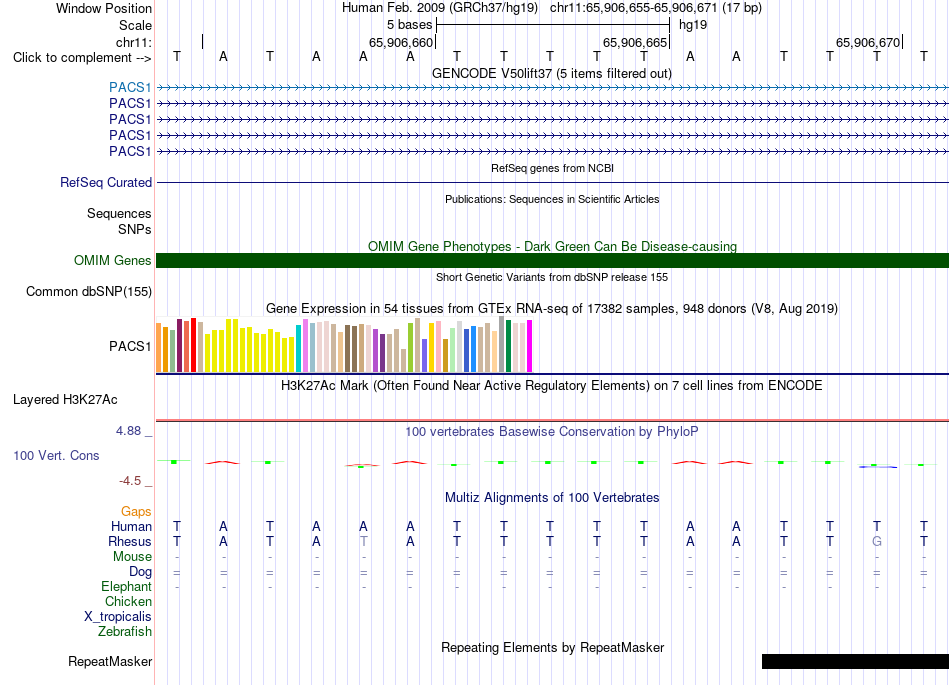Click the Common dbSNP(155) track label
Viewport: 950px width, 685px height.
[89, 291]
